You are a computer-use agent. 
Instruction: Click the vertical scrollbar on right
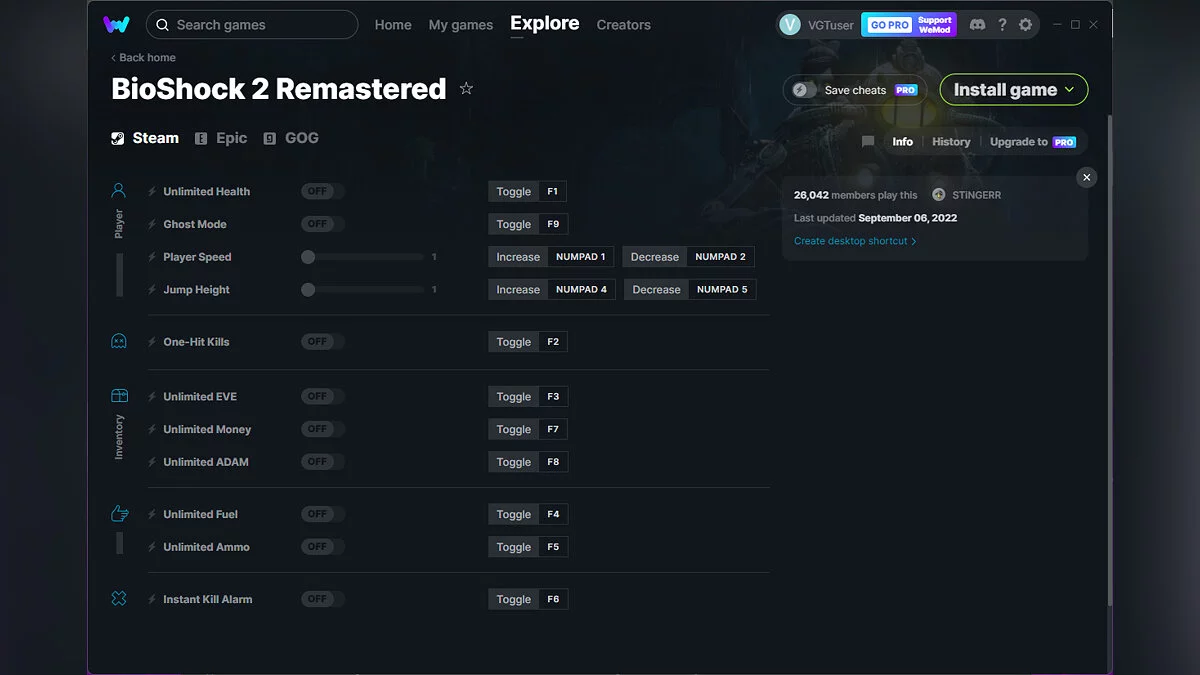pyautogui.click(x=1109, y=360)
